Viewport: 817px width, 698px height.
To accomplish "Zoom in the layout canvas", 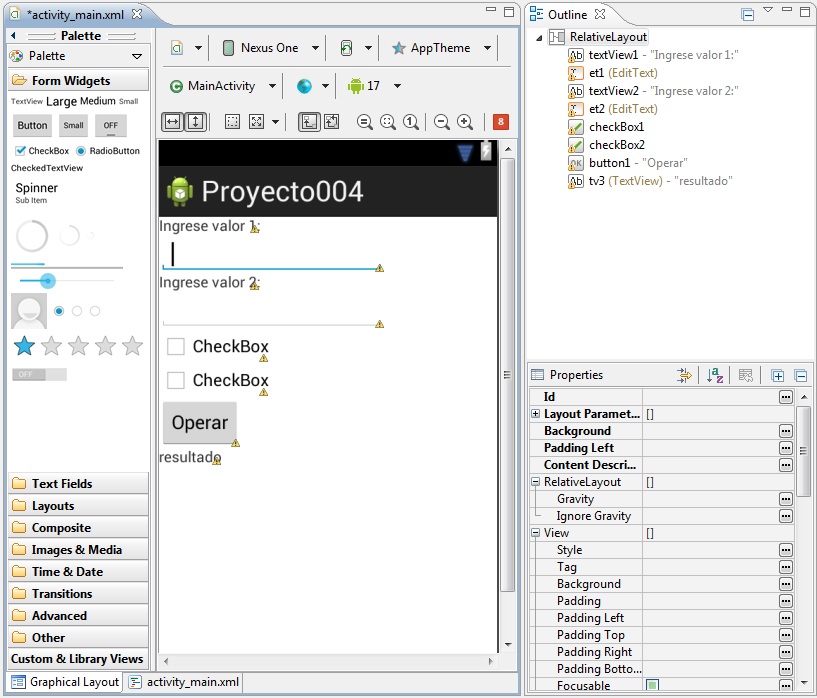I will [465, 122].
